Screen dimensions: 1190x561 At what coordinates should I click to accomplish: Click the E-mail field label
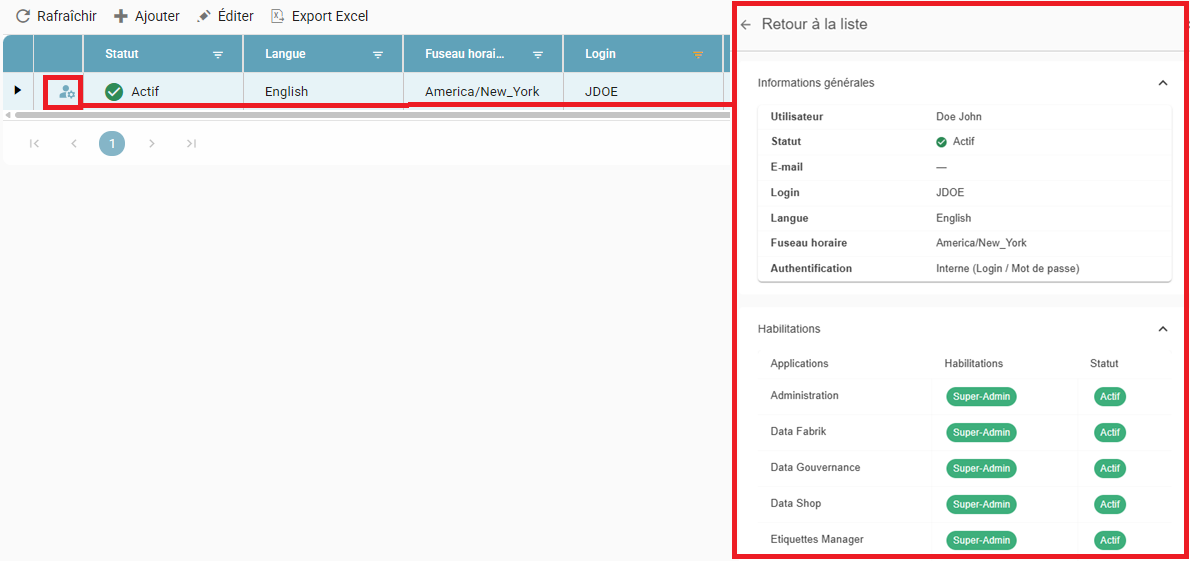pyautogui.click(x=787, y=167)
